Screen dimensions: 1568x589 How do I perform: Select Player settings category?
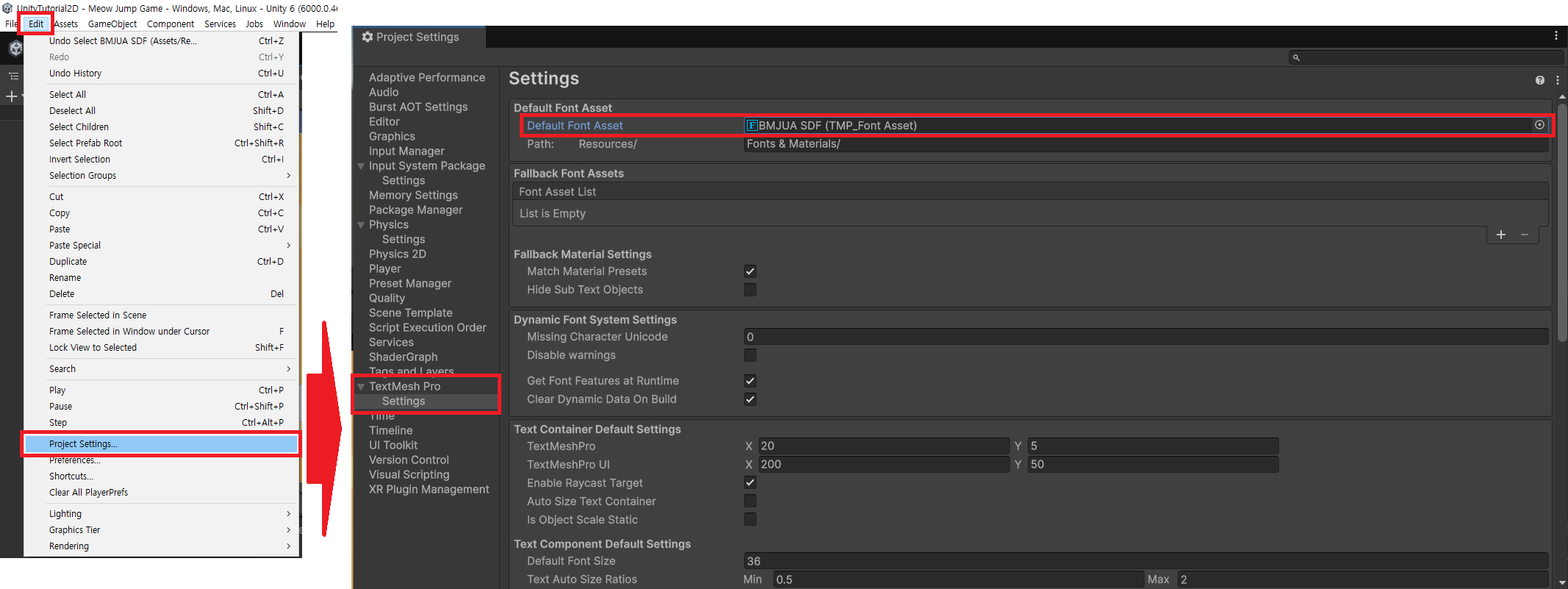pyautogui.click(x=385, y=269)
